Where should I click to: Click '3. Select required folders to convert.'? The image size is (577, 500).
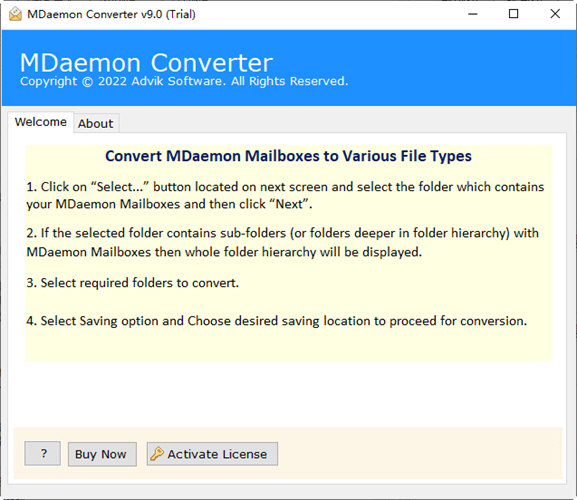pos(132,283)
